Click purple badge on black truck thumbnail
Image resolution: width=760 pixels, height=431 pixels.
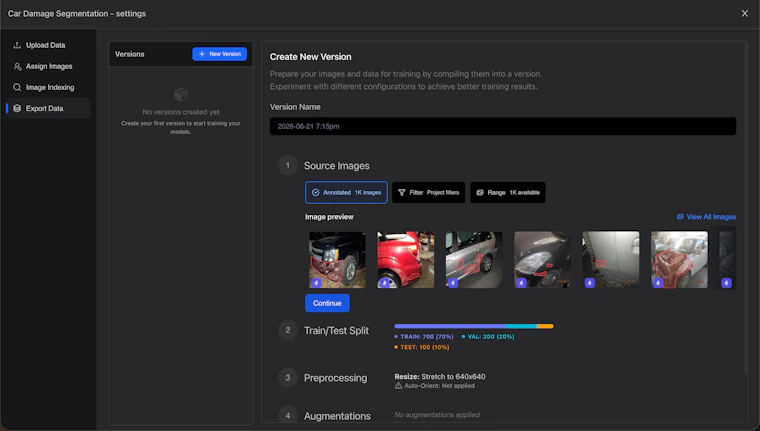click(x=316, y=283)
